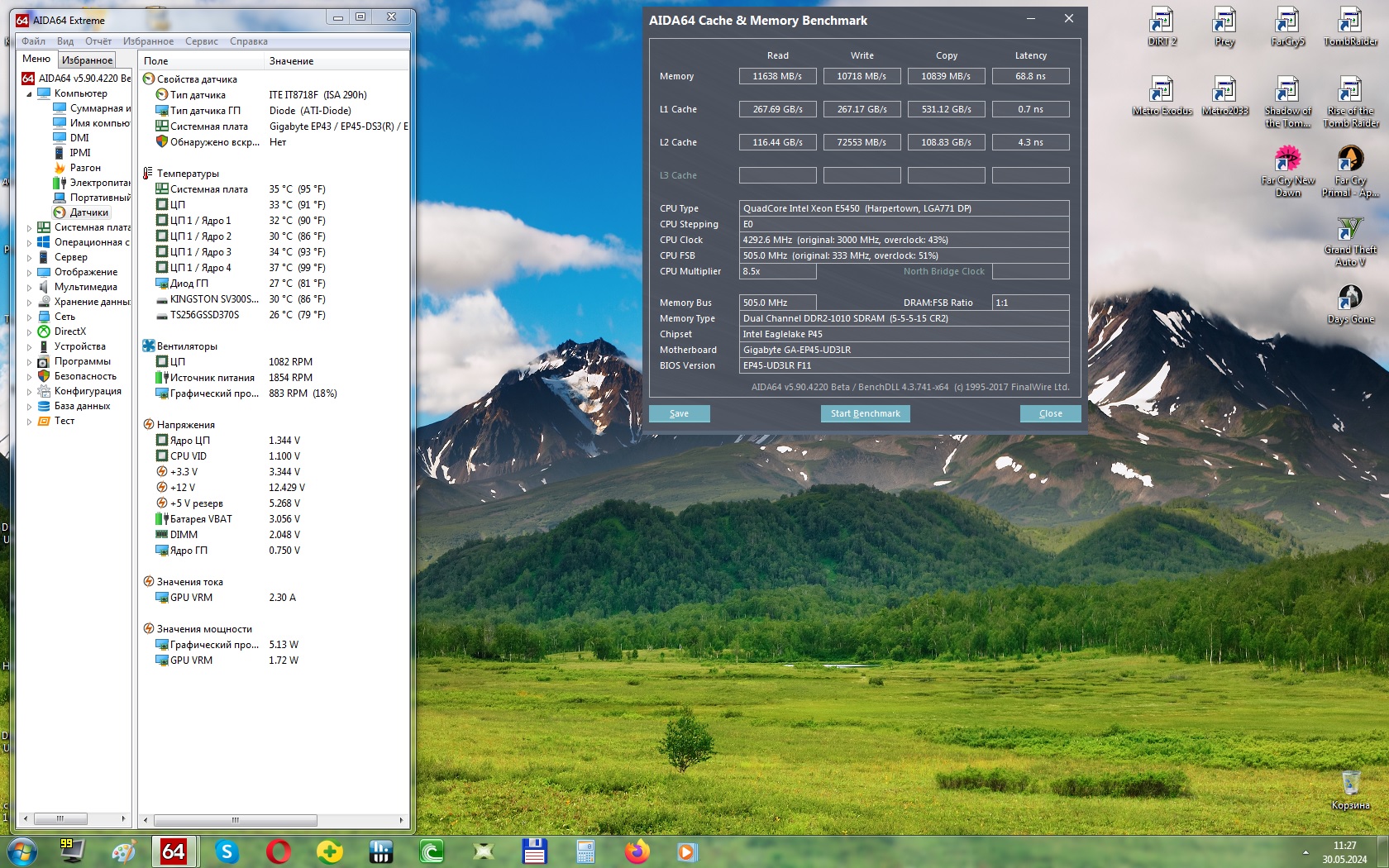This screenshot has height=868, width=1389.
Task: Click the IPMI server icon
Action: click(60, 153)
